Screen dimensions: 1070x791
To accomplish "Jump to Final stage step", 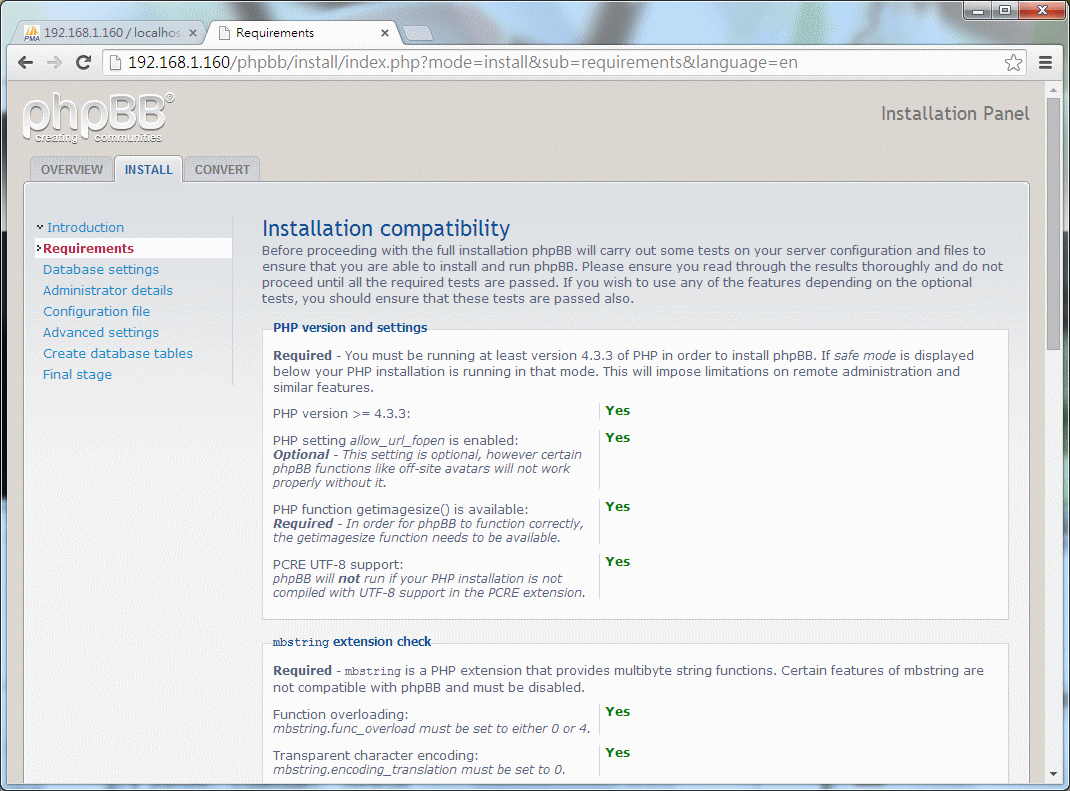I will 77,375.
